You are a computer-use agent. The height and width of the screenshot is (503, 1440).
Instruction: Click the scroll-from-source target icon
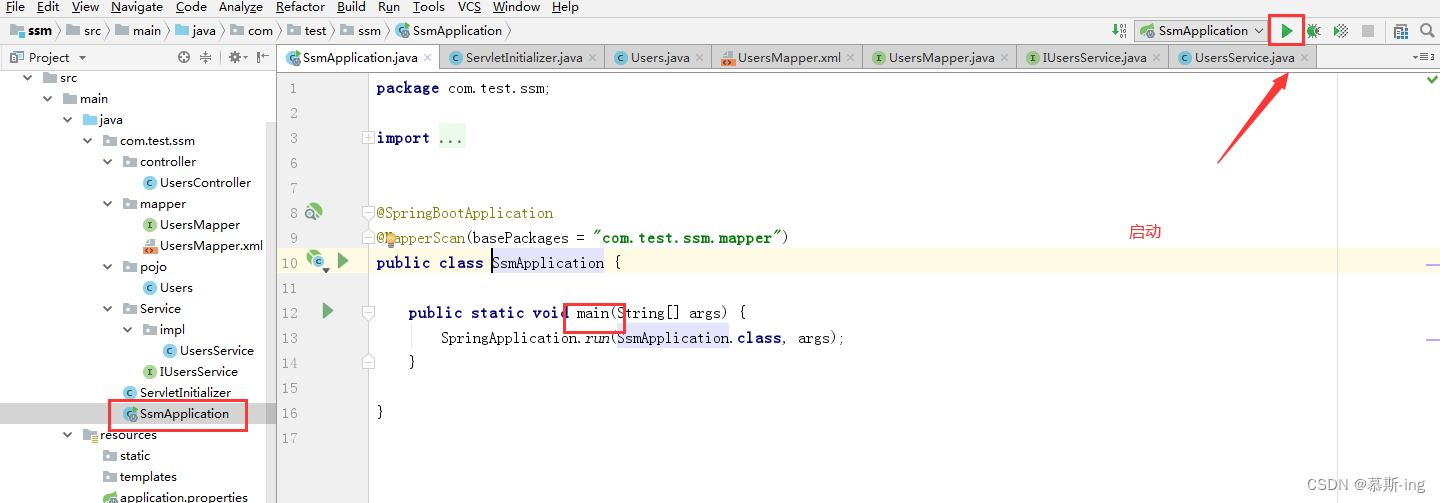click(184, 57)
